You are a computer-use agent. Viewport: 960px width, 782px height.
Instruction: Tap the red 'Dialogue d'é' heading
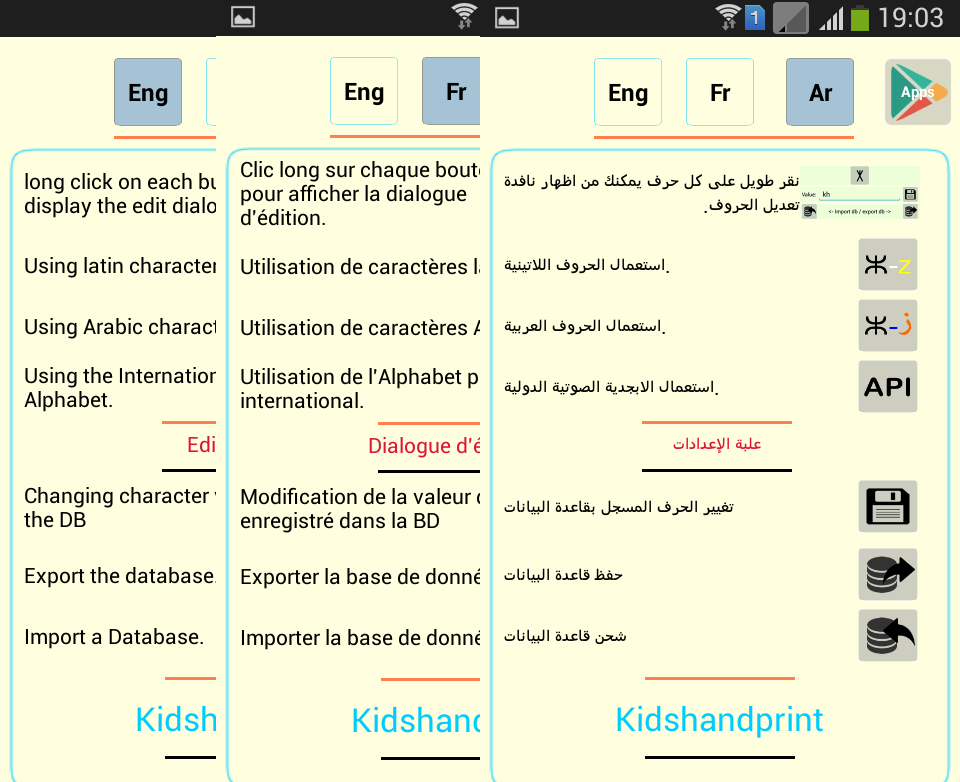tap(424, 445)
